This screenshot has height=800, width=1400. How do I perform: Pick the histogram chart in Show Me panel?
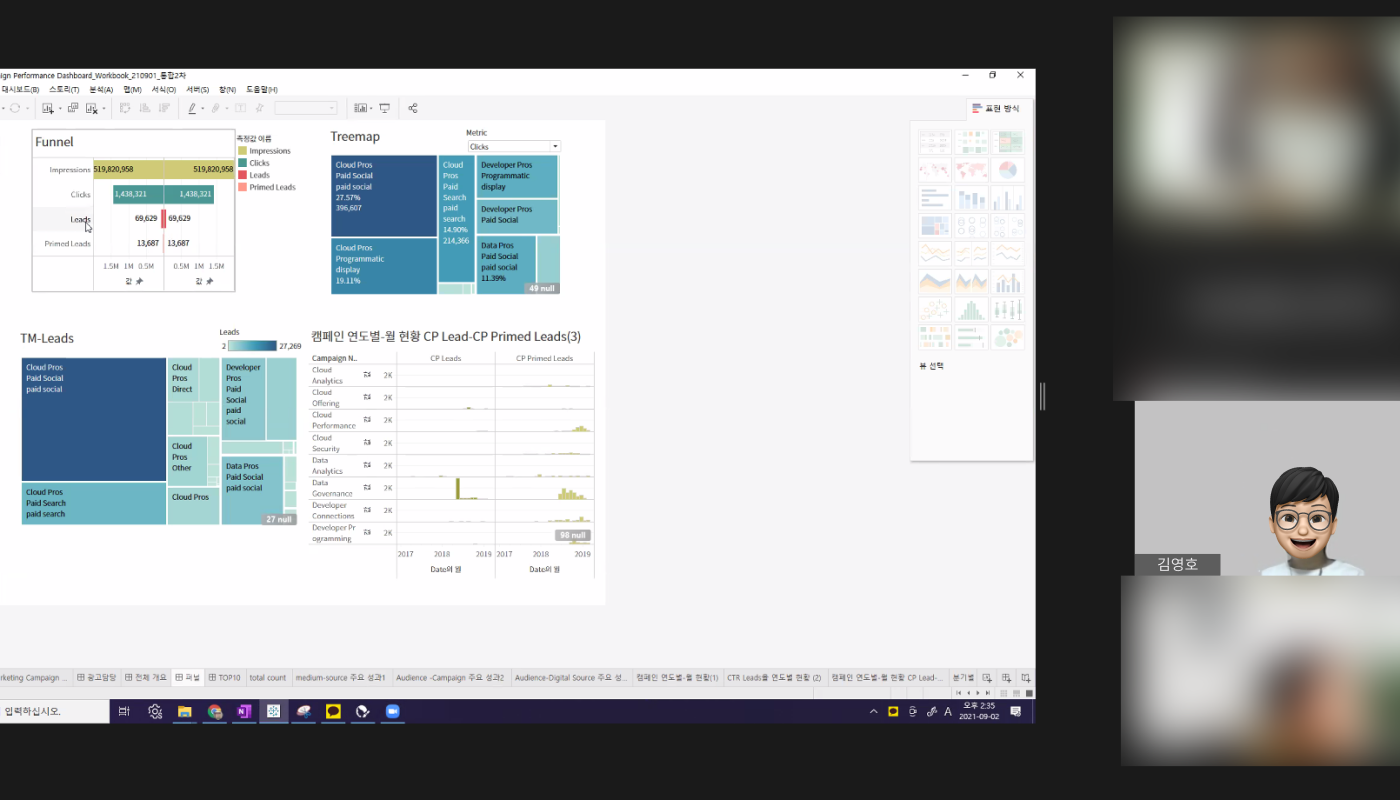point(970,310)
